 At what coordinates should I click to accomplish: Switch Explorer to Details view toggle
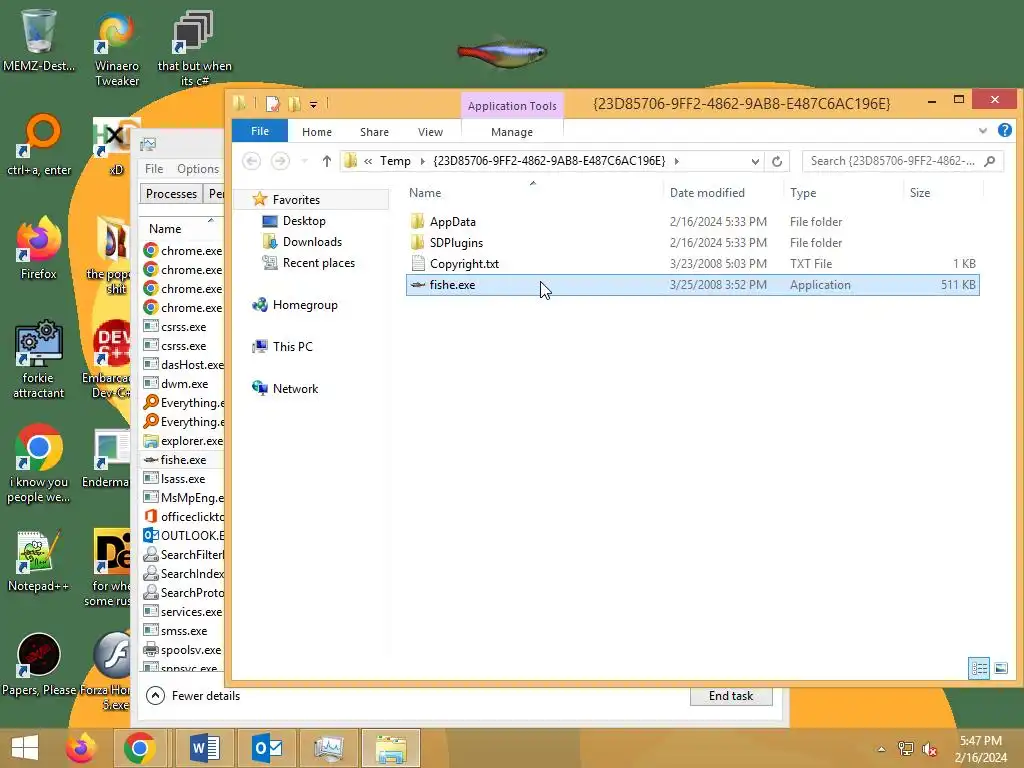[x=978, y=668]
